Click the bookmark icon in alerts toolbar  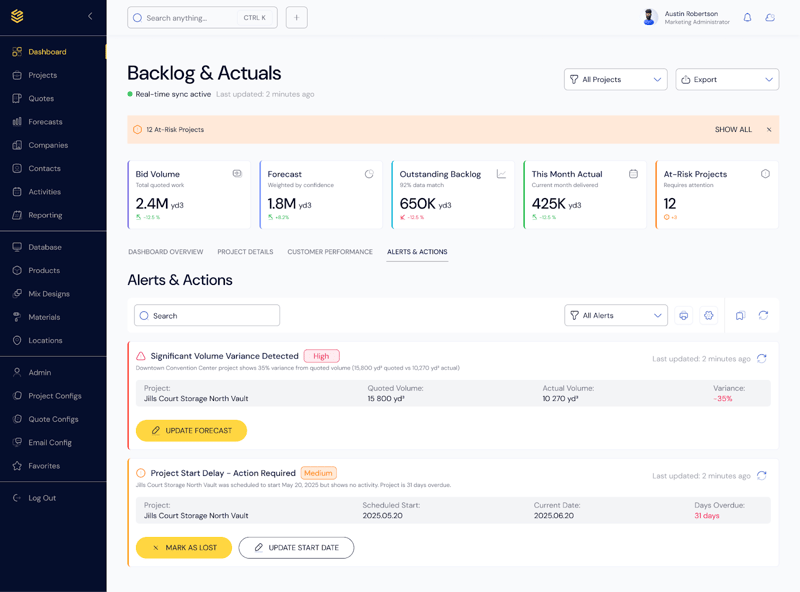click(x=740, y=316)
